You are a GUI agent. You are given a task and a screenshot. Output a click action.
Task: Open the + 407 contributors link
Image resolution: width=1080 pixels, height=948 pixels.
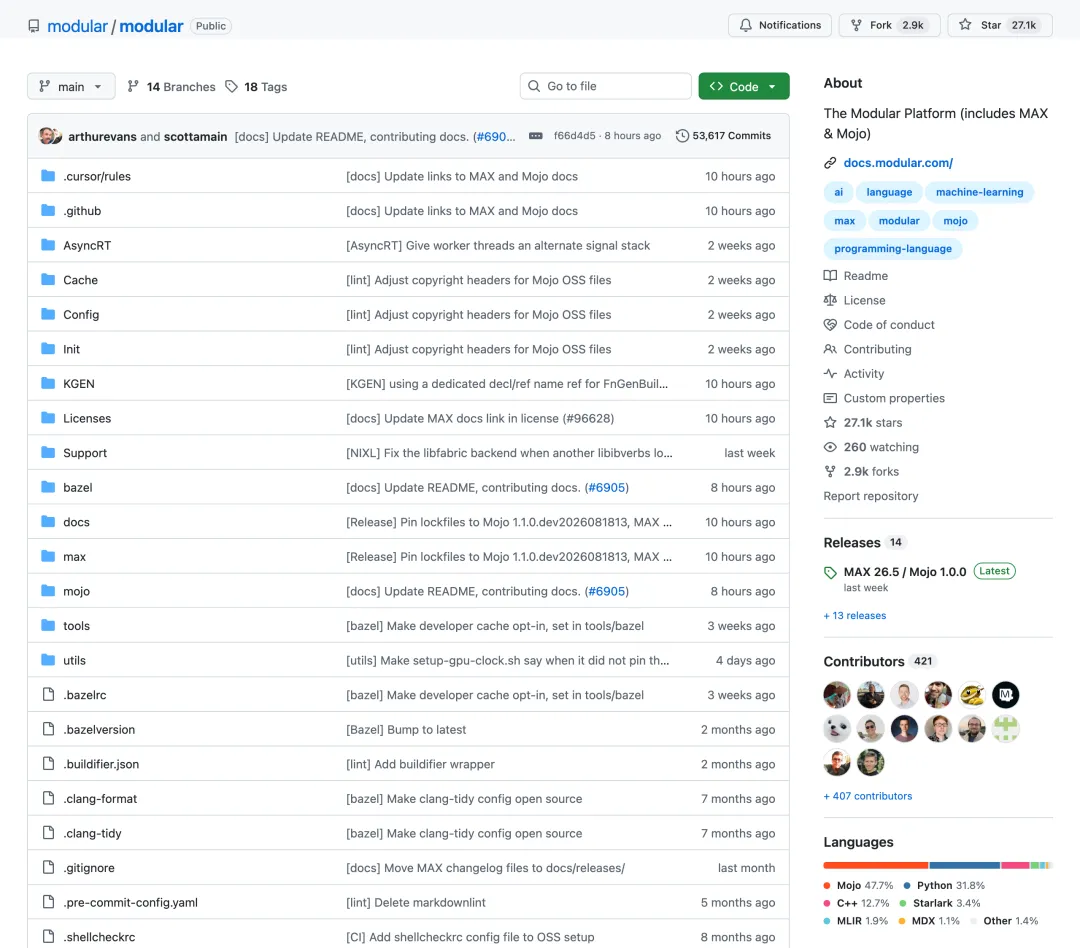pyautogui.click(x=868, y=796)
